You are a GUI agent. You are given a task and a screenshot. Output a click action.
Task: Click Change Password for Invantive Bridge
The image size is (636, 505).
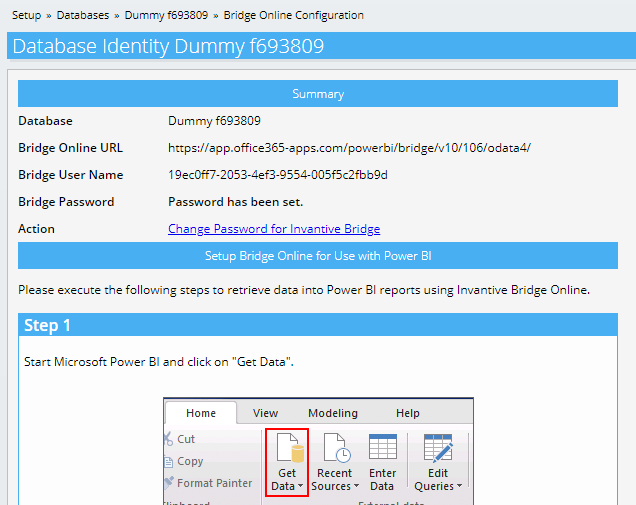tap(274, 229)
